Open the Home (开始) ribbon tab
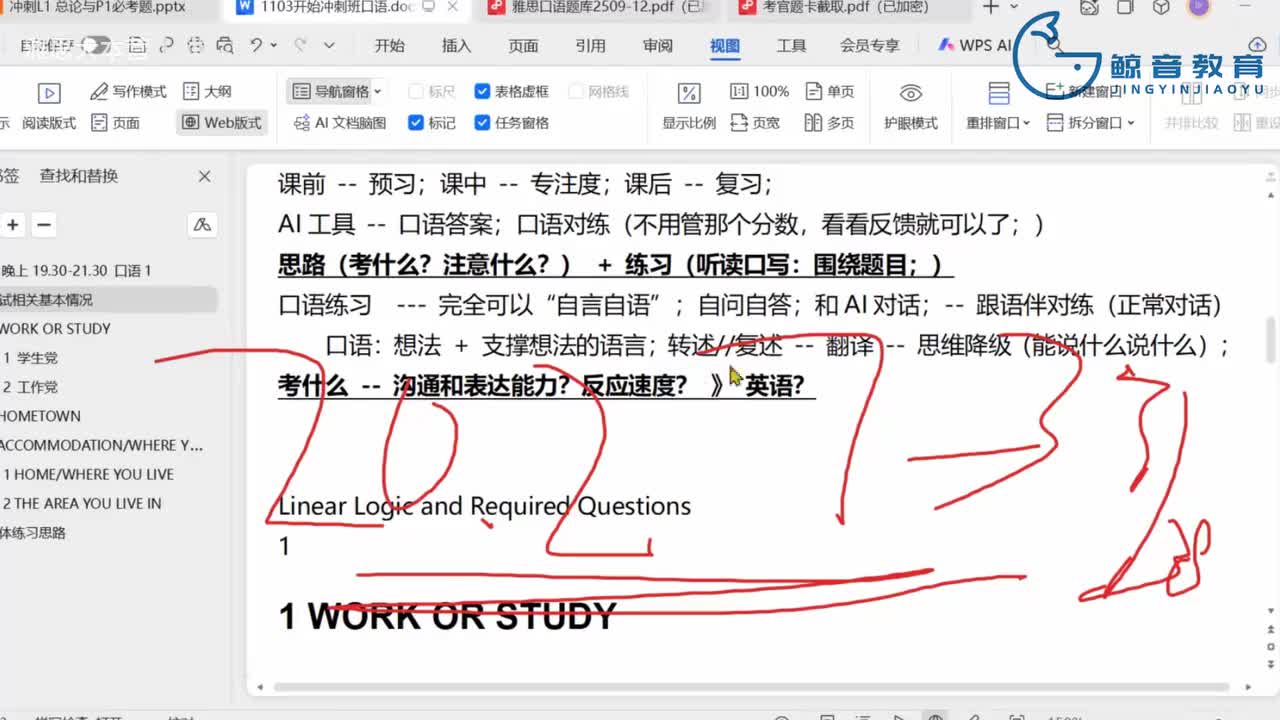The image size is (1280, 720). click(x=390, y=45)
